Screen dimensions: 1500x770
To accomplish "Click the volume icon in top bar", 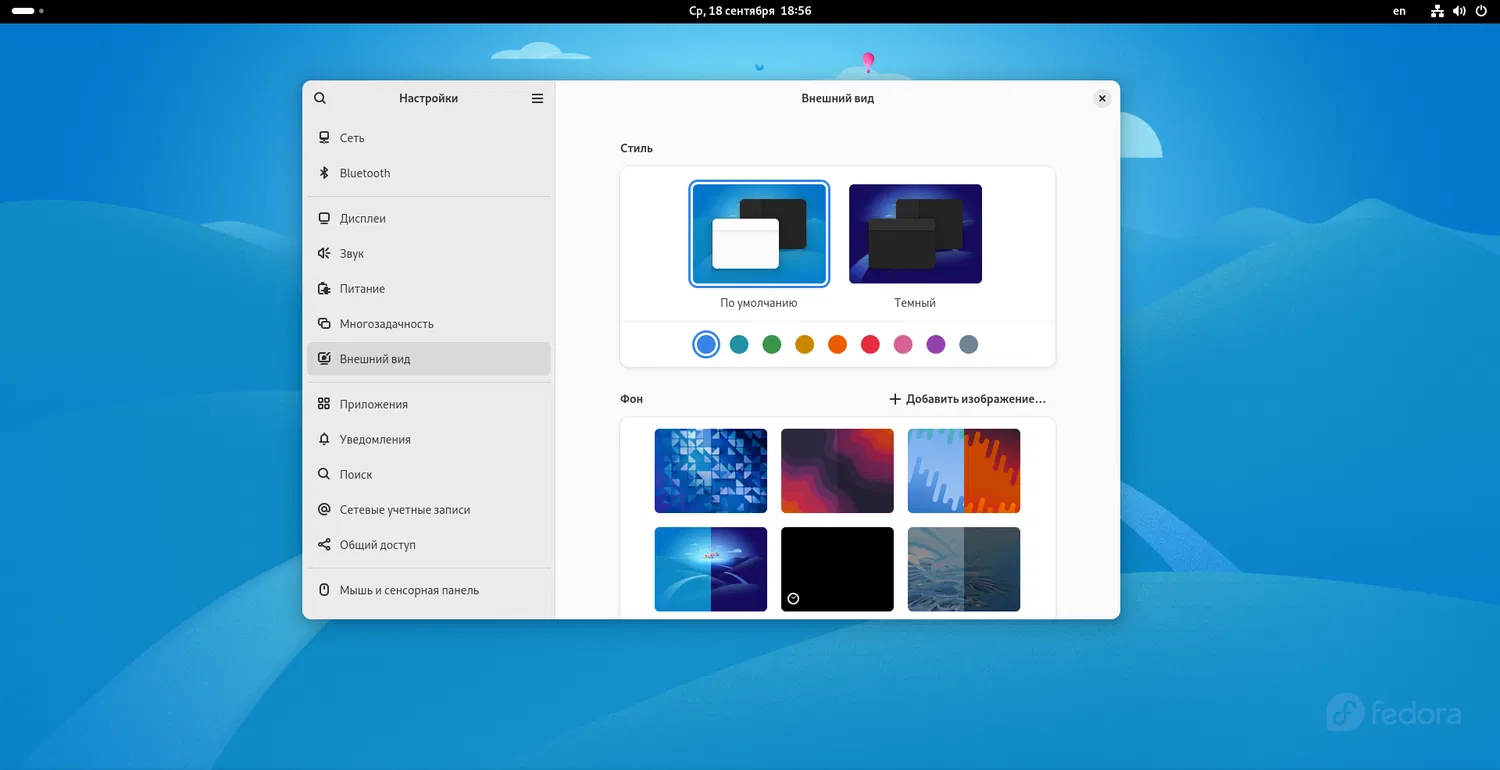I will [x=1459, y=11].
